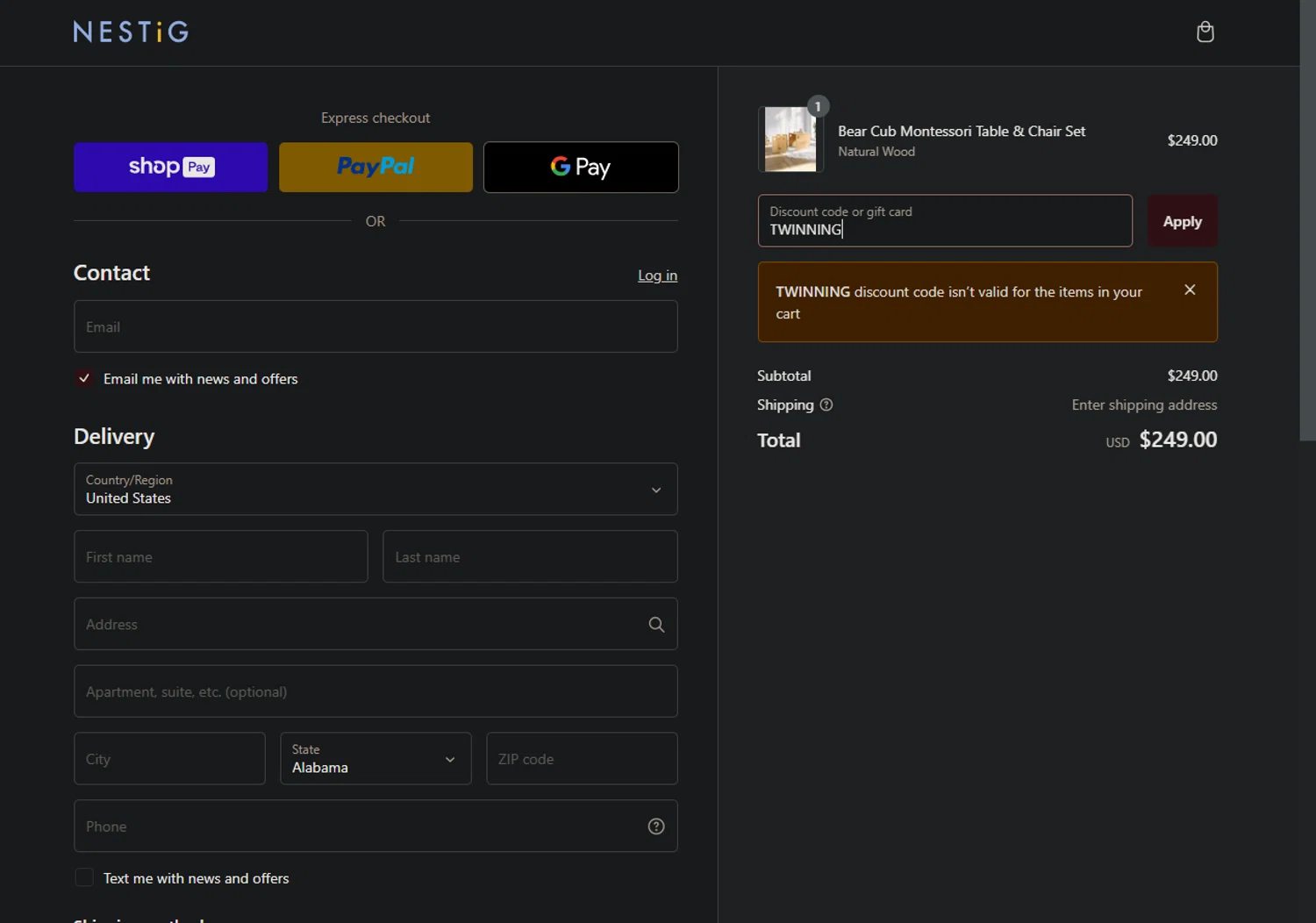The image size is (1316, 923).
Task: Dismiss the TWINNING discount error message
Action: tap(1189, 290)
